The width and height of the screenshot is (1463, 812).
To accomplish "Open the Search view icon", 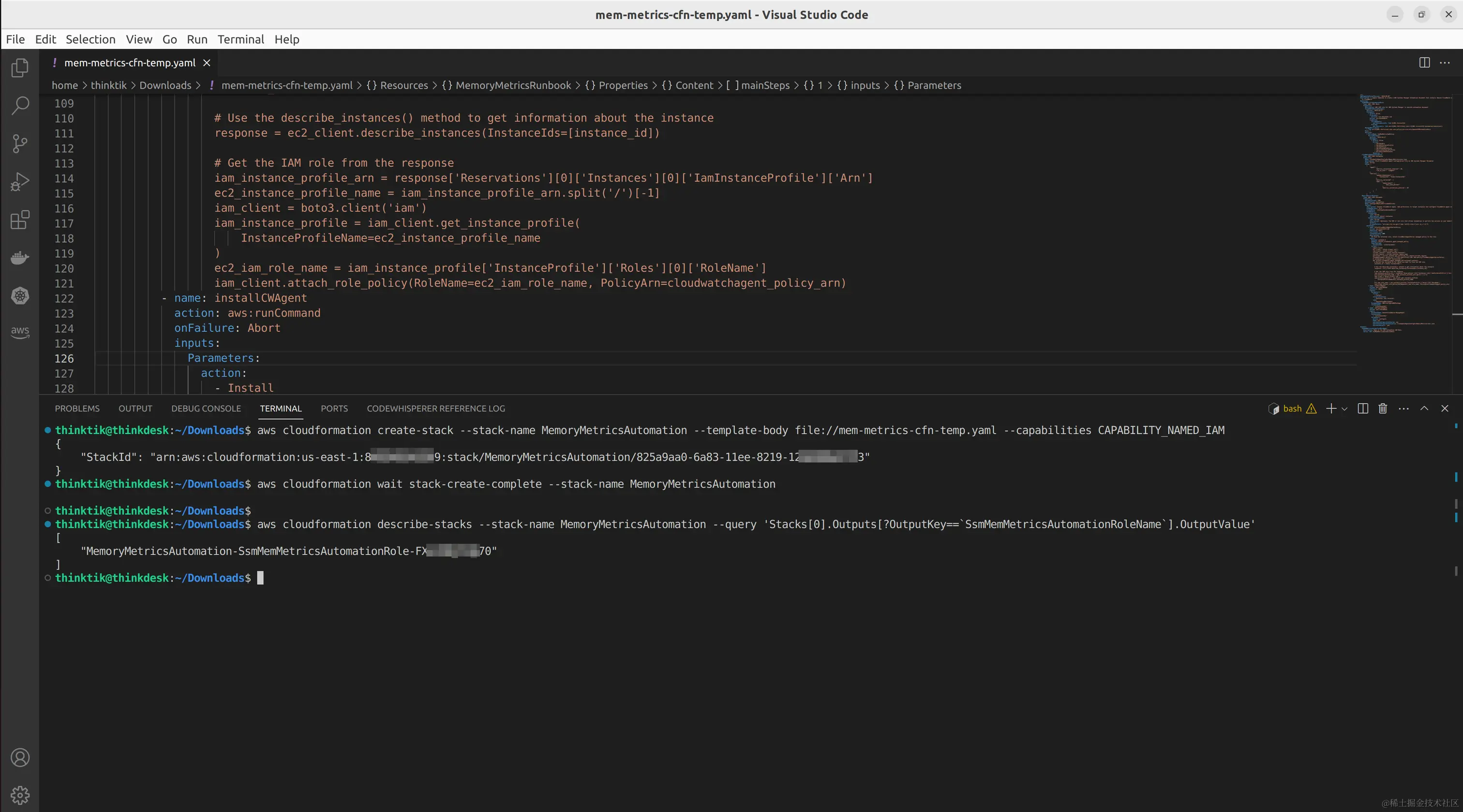I will (20, 105).
